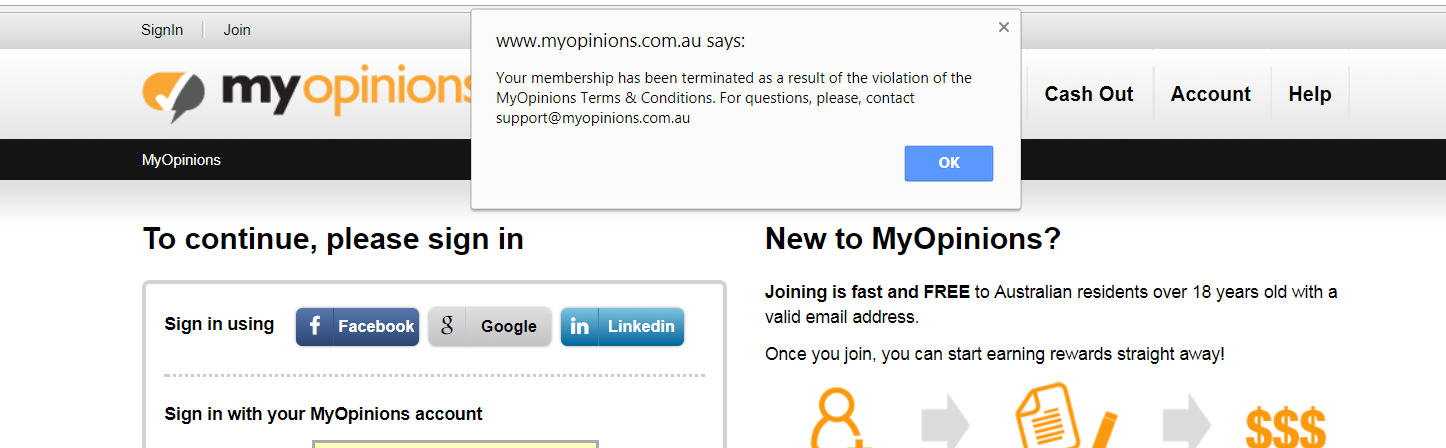
Task: Click the Facebook 'f' icon
Action: (x=314, y=326)
